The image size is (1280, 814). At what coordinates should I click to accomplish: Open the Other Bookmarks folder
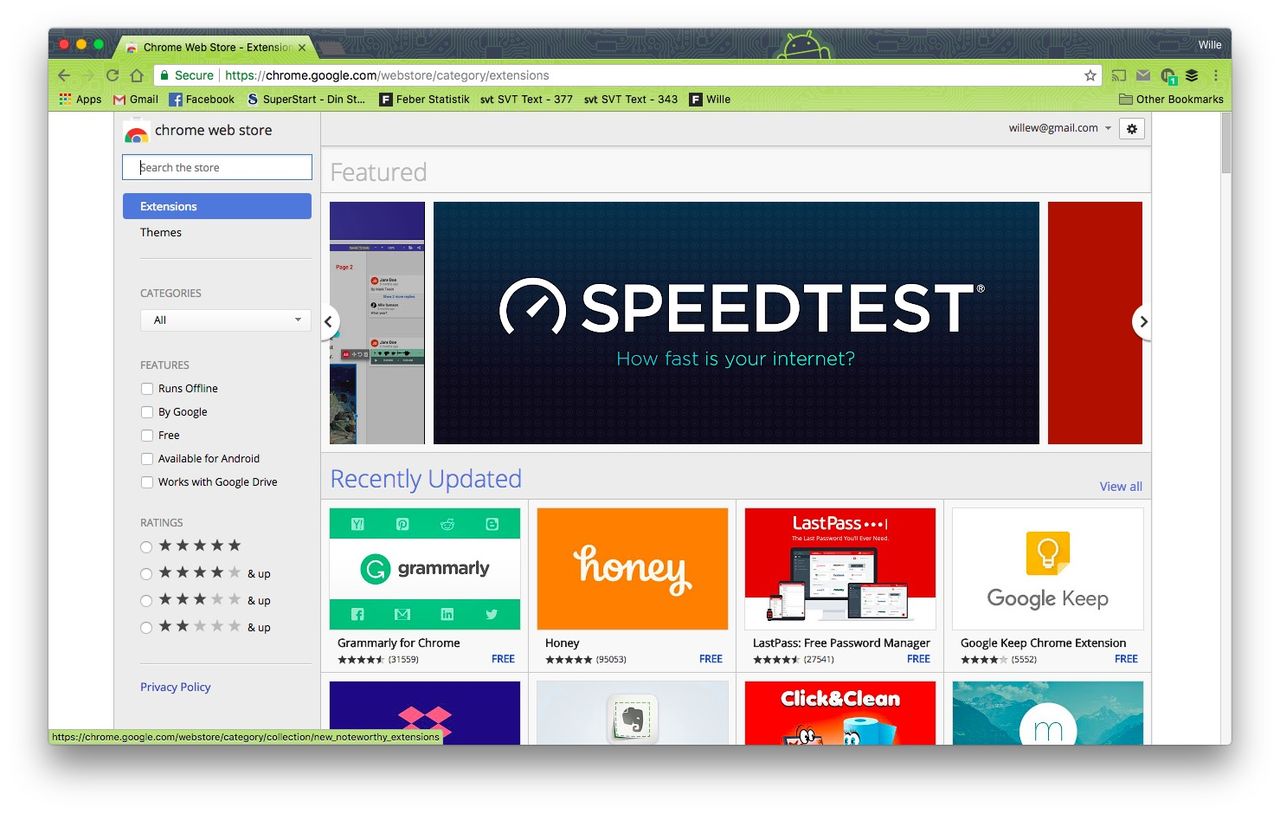pos(1170,99)
